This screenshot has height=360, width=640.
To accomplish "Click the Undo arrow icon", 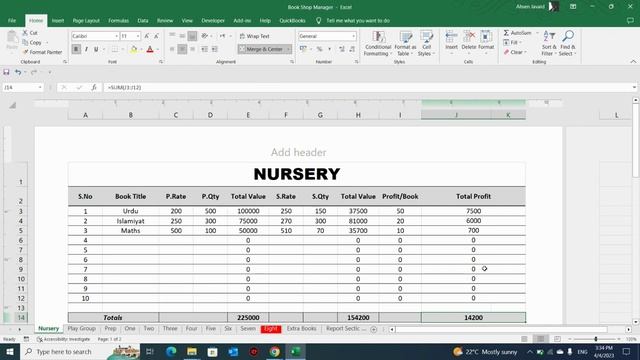I will coord(18,72).
